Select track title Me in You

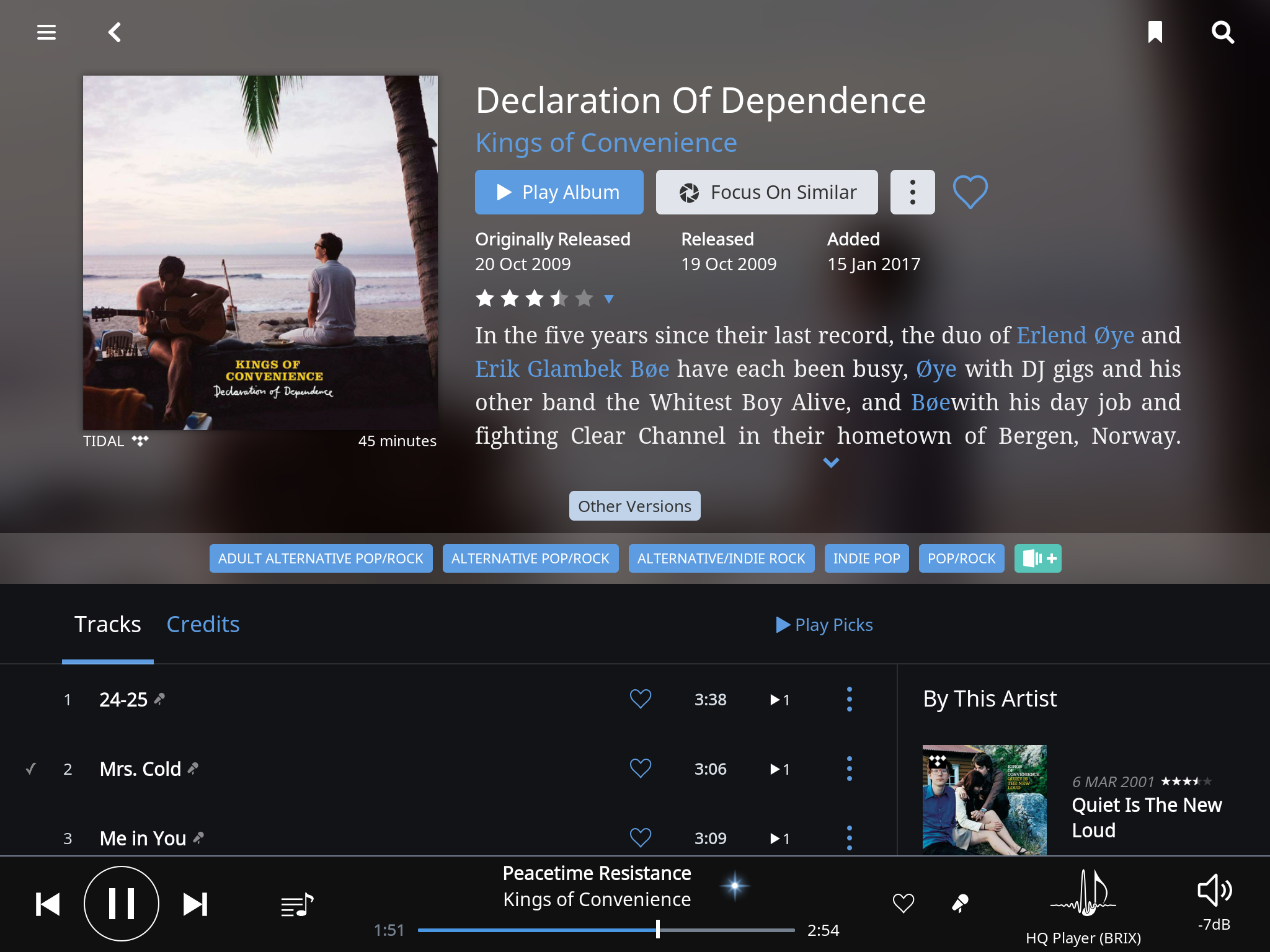pyautogui.click(x=143, y=839)
